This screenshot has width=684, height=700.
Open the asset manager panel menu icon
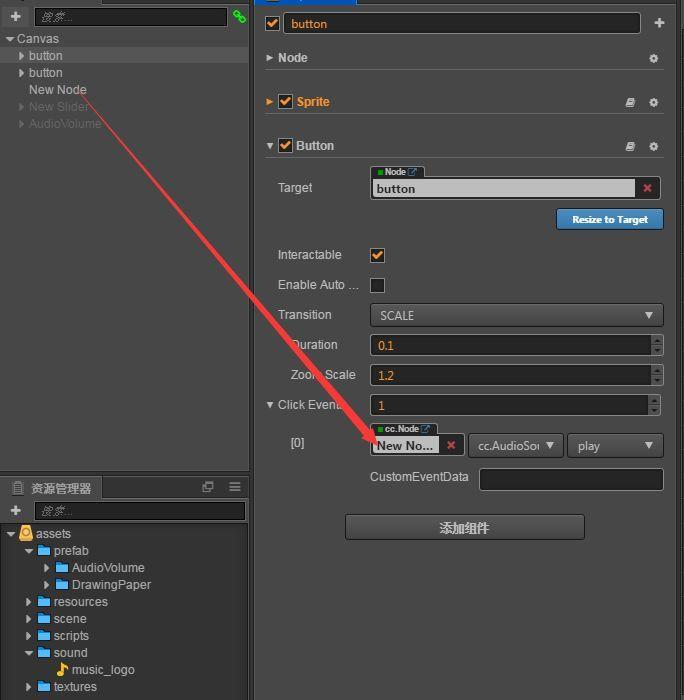(235, 487)
